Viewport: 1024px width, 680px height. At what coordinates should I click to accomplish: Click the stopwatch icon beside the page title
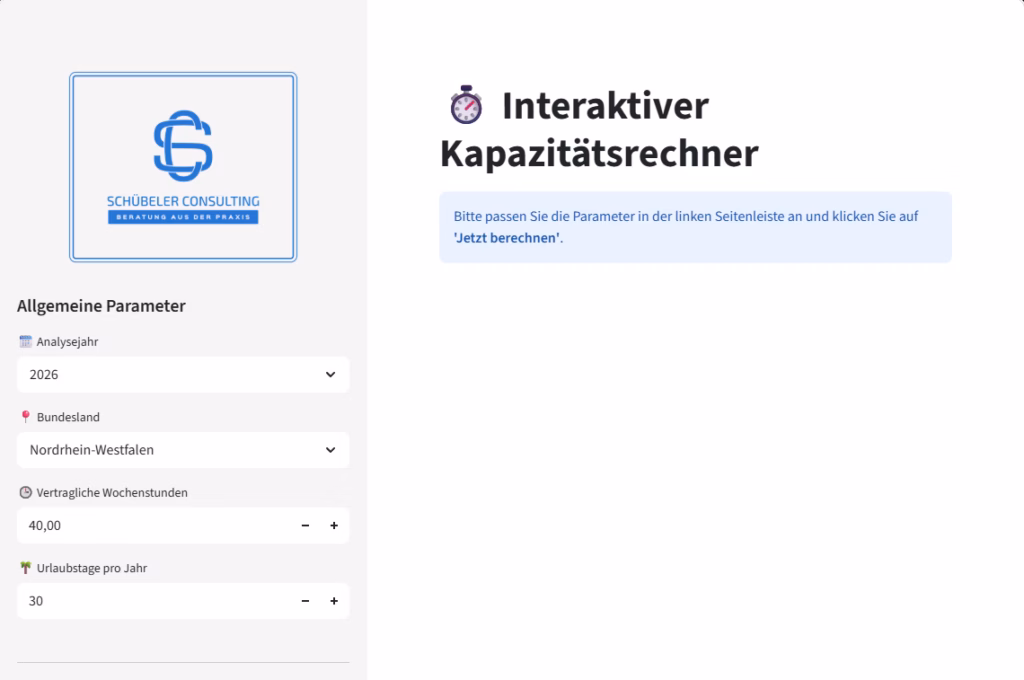point(465,105)
